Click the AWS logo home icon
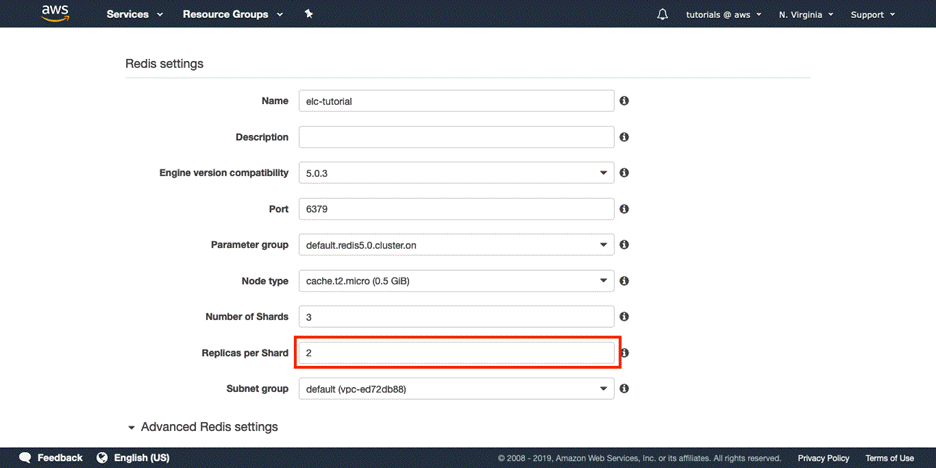This screenshot has height=468, width=936. [x=54, y=14]
